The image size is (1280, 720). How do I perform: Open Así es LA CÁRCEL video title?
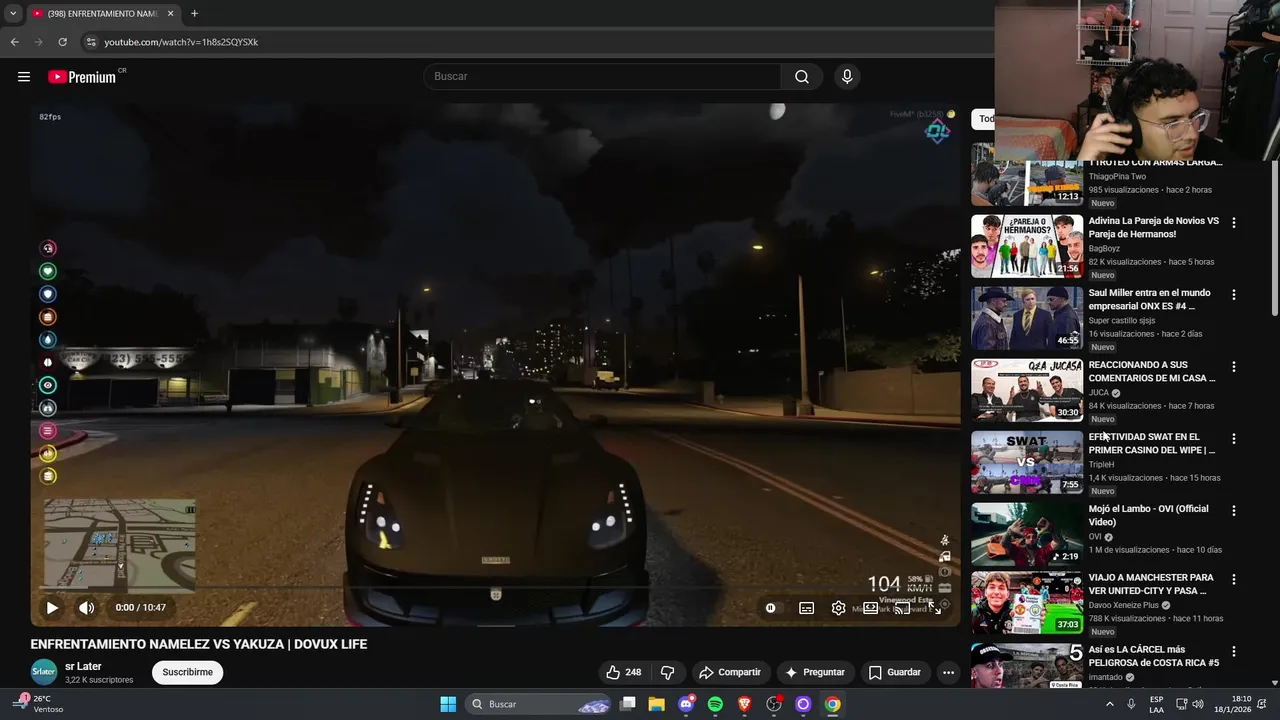[1154, 656]
